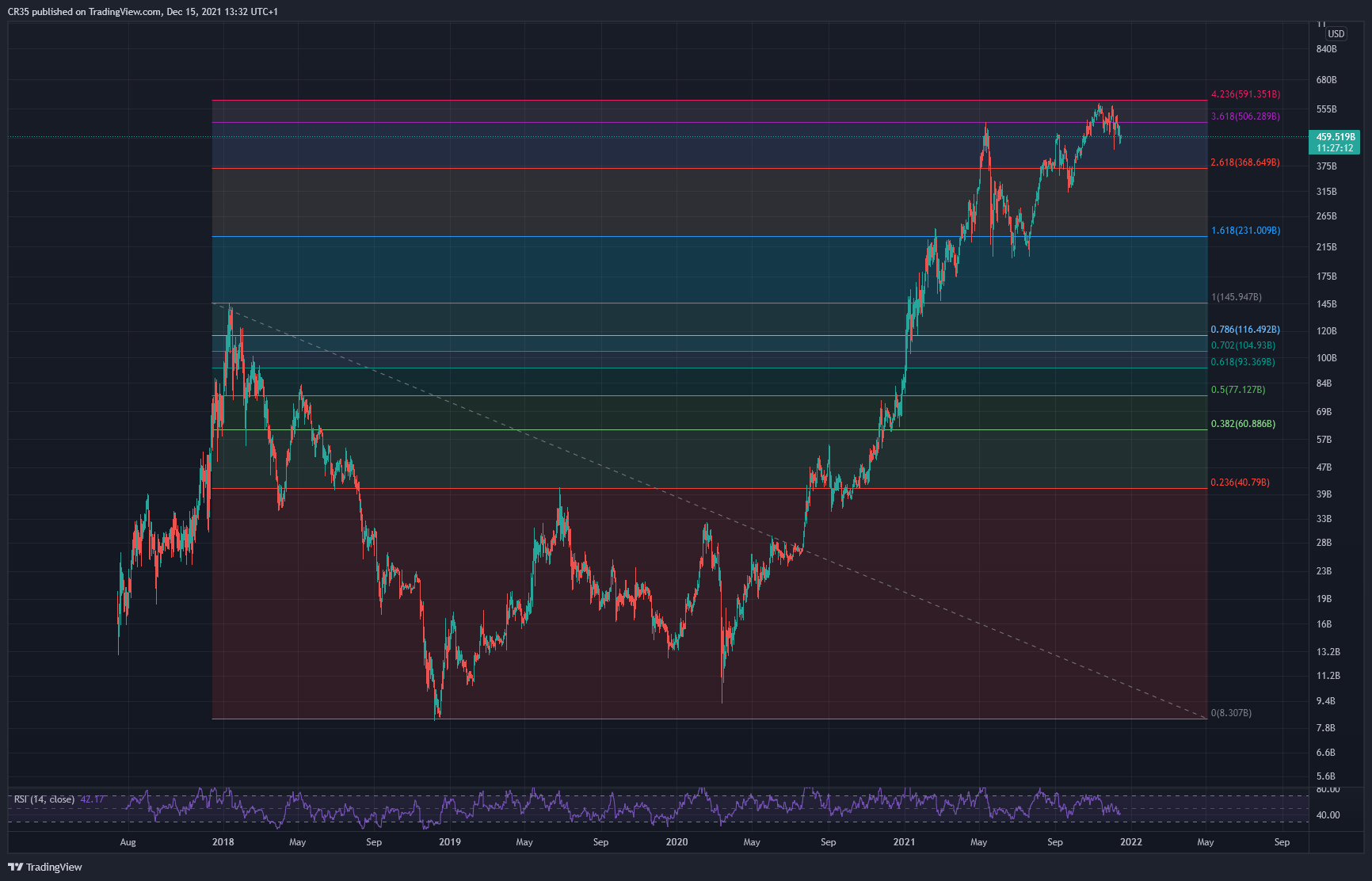
Task: Select the 4.236(591.351B) Fibonacci label
Action: (x=1245, y=94)
